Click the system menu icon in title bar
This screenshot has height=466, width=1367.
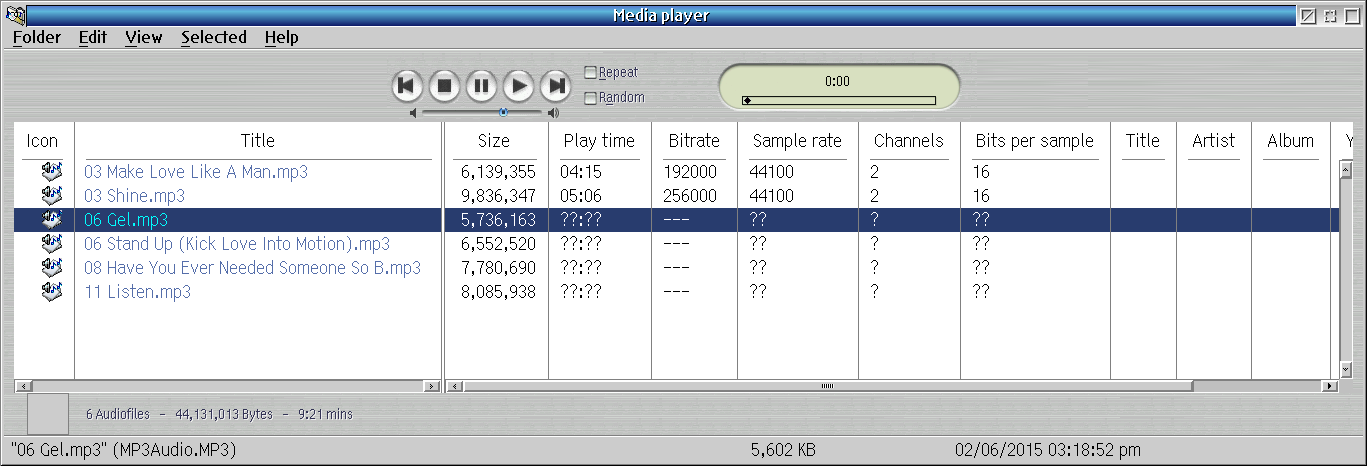click(14, 15)
